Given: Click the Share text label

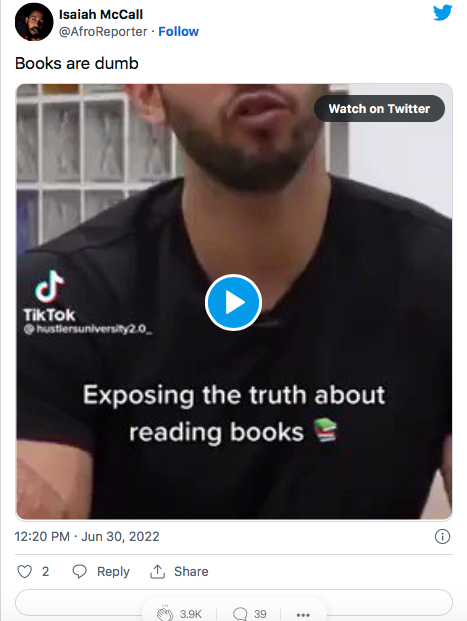Looking at the screenshot, I should (x=191, y=571).
